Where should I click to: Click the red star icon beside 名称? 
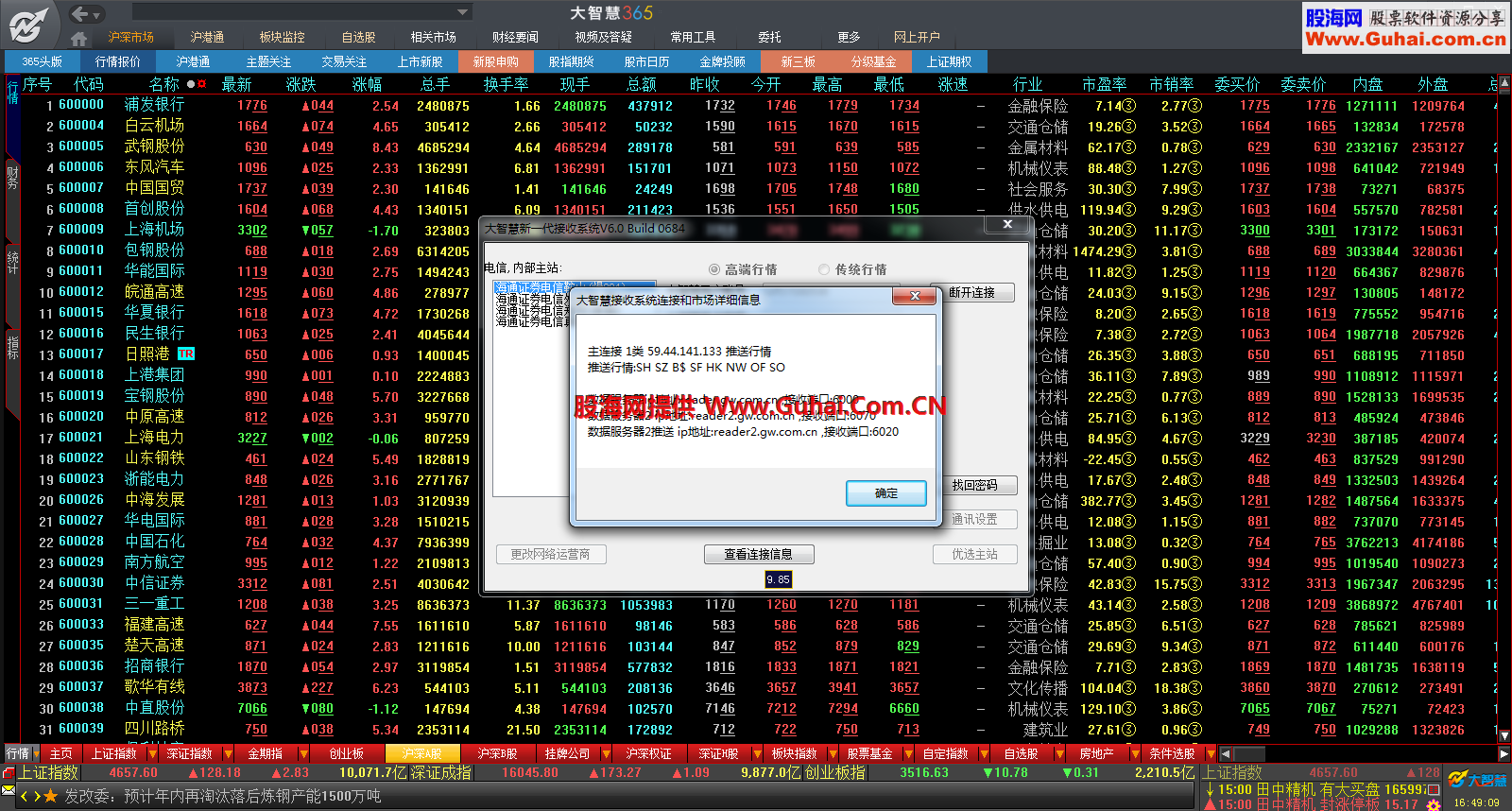coord(201,84)
